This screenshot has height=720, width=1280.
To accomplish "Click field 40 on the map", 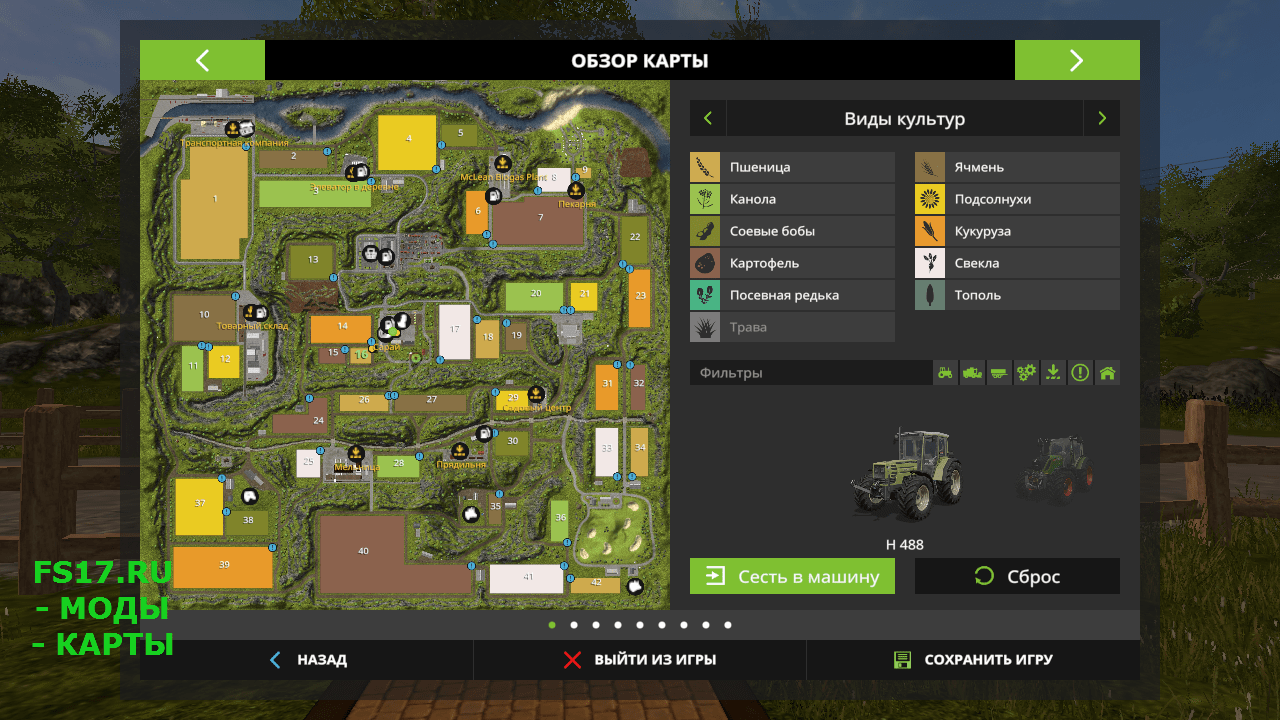I will point(363,551).
